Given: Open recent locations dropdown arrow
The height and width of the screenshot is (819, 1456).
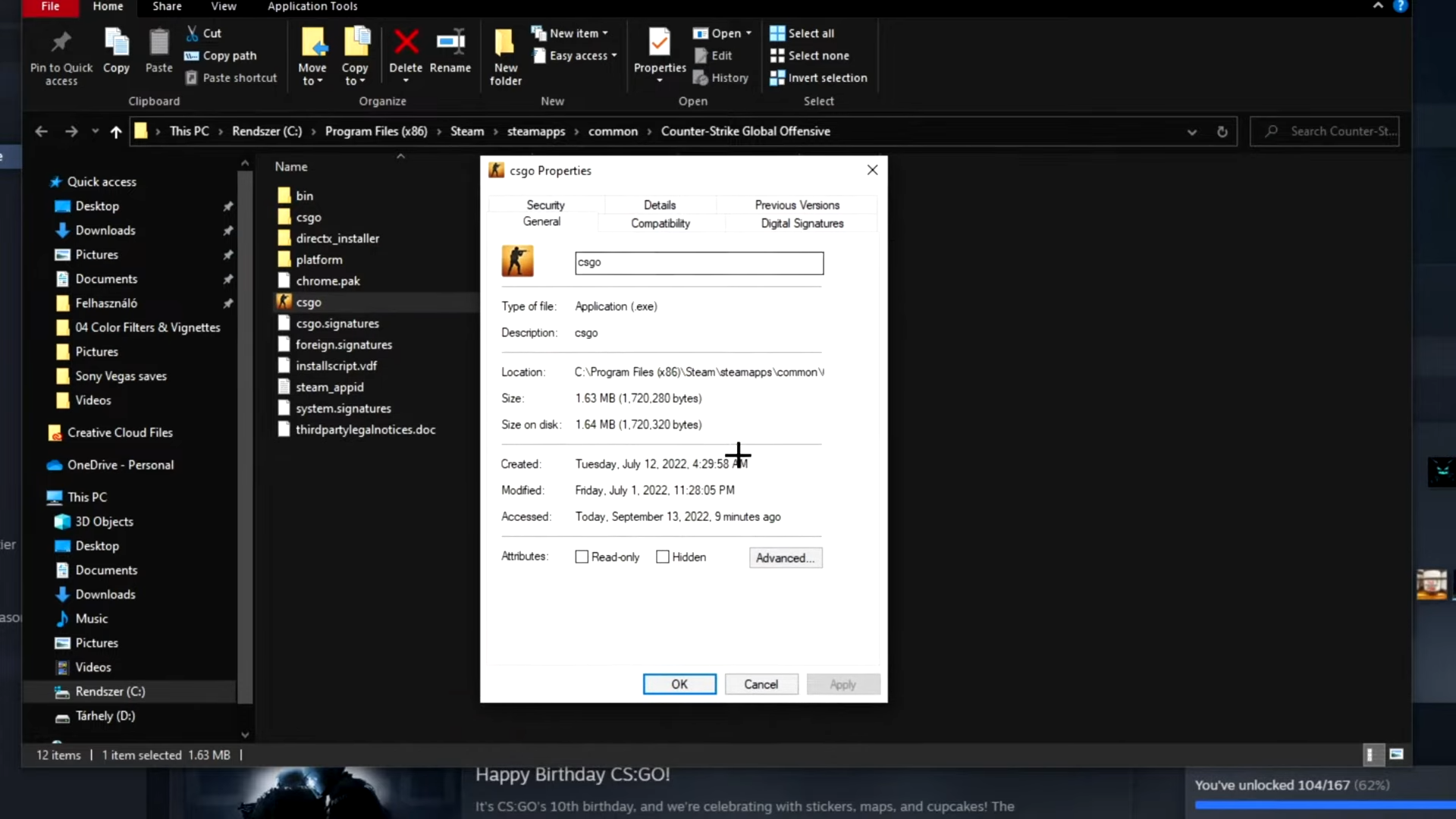Looking at the screenshot, I should coord(95,131).
